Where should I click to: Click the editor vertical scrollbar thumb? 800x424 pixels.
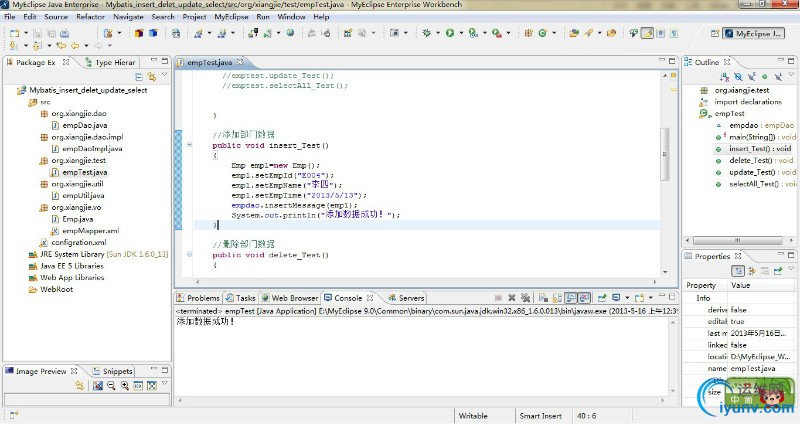(x=664, y=154)
